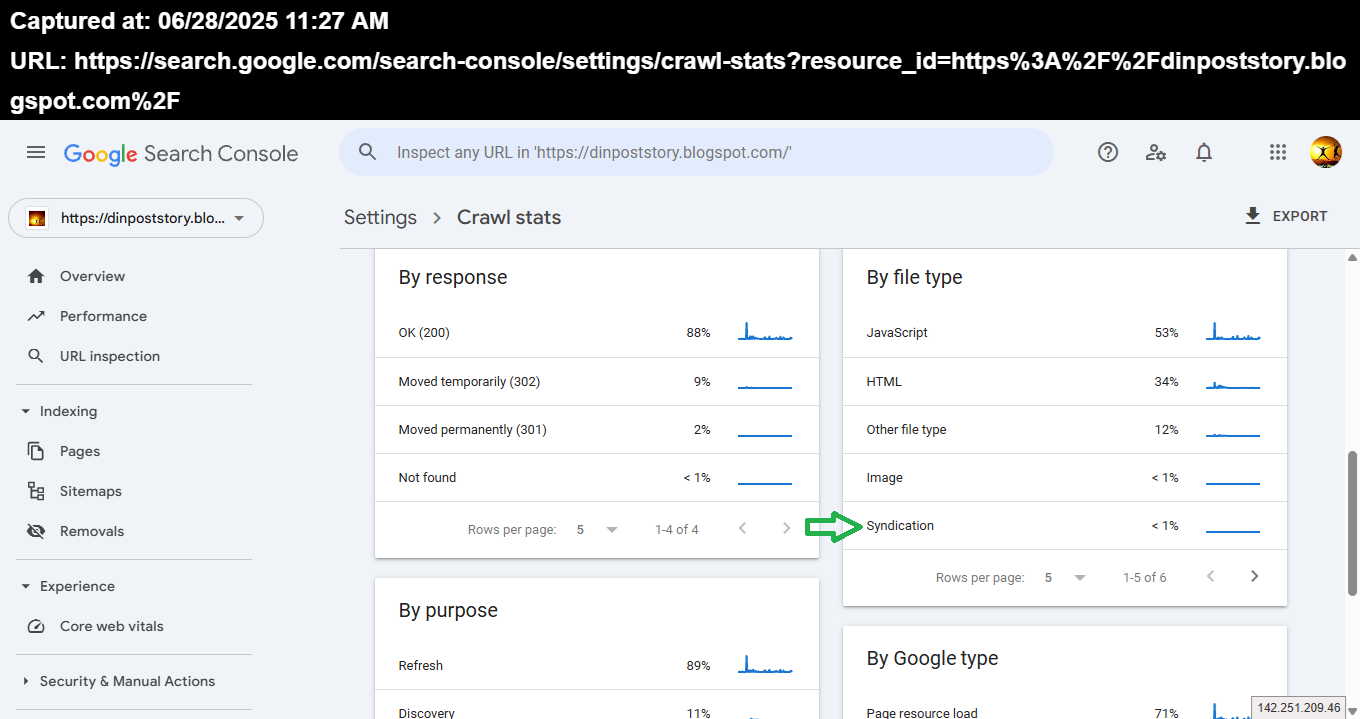The image size is (1360, 719).
Task: Open the hamburger main menu
Action: click(x=36, y=153)
